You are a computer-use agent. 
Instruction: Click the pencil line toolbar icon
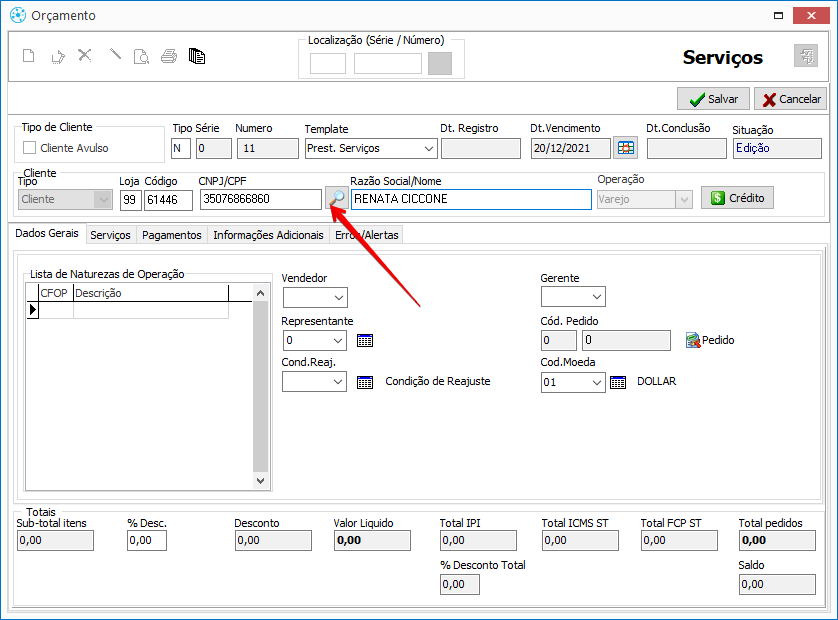(115, 55)
